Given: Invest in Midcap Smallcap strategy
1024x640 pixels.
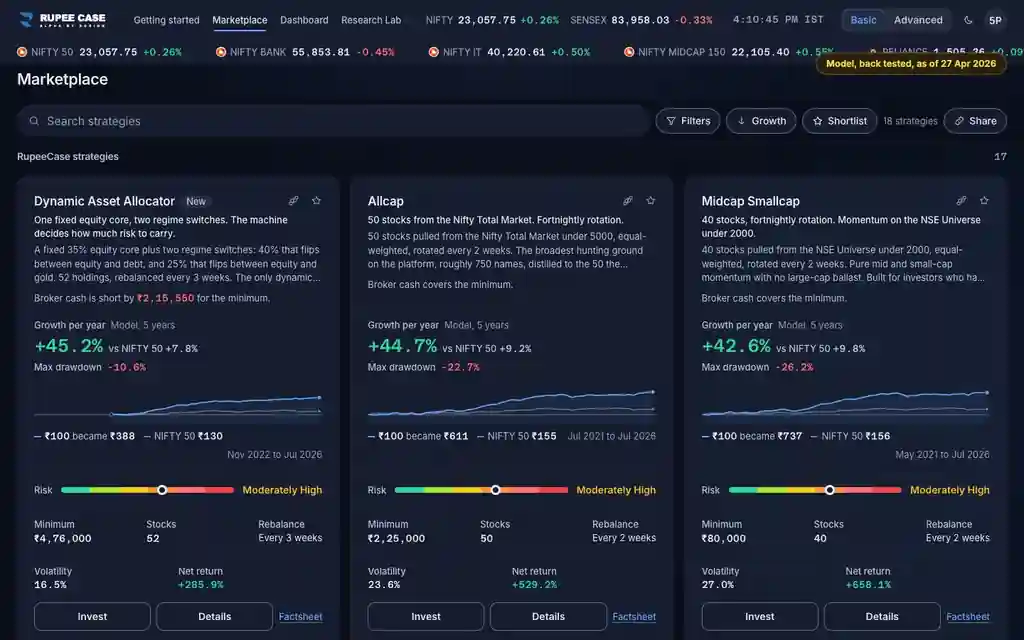Looking at the screenshot, I should coord(760,616).
